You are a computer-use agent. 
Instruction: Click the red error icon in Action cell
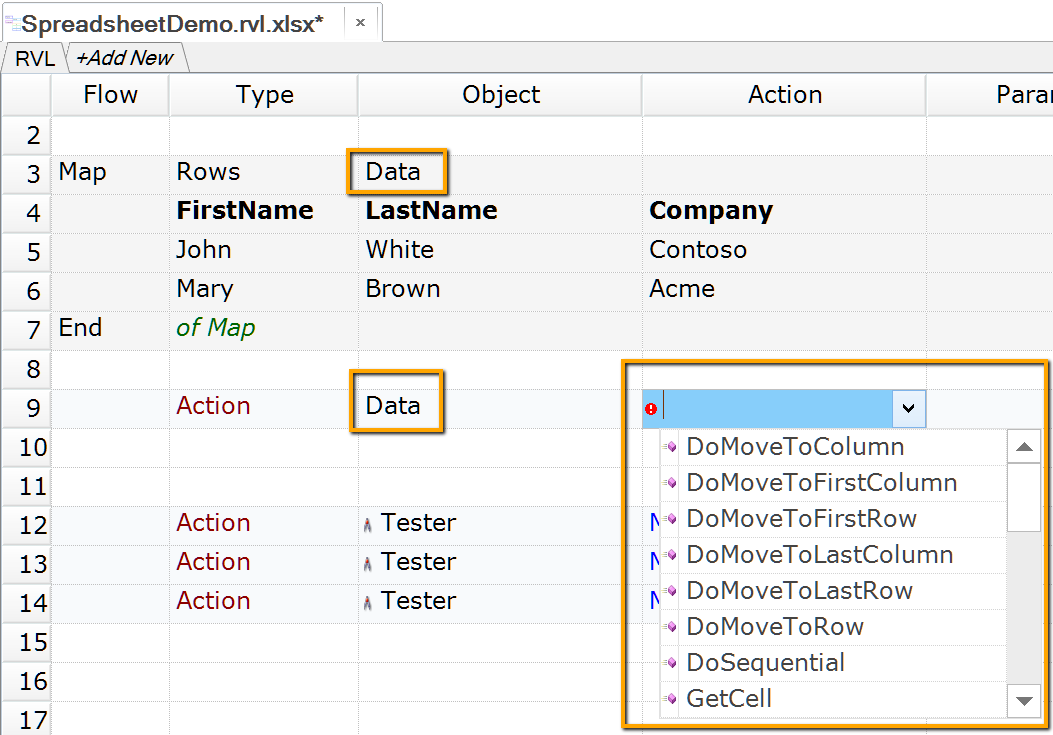(651, 409)
